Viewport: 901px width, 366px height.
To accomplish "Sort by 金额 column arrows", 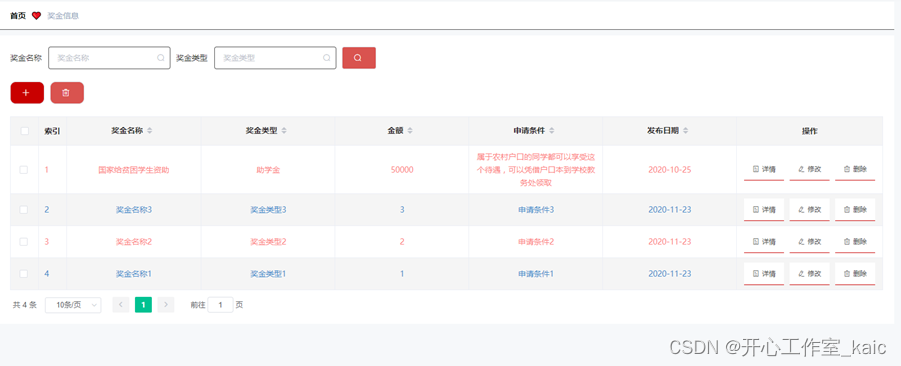I will tap(410, 131).
